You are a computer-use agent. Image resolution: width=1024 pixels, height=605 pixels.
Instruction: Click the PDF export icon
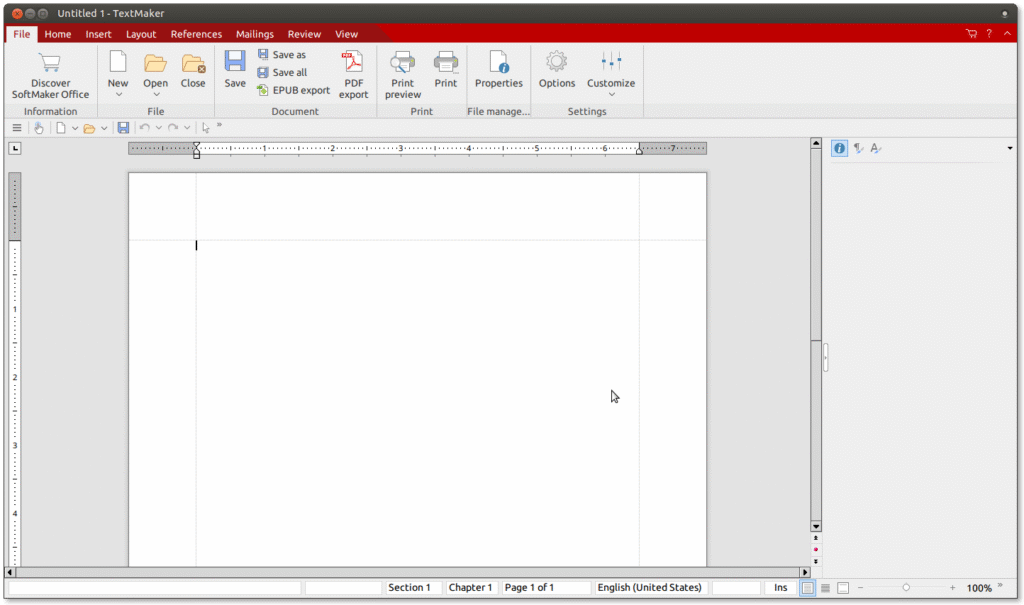[x=353, y=64]
